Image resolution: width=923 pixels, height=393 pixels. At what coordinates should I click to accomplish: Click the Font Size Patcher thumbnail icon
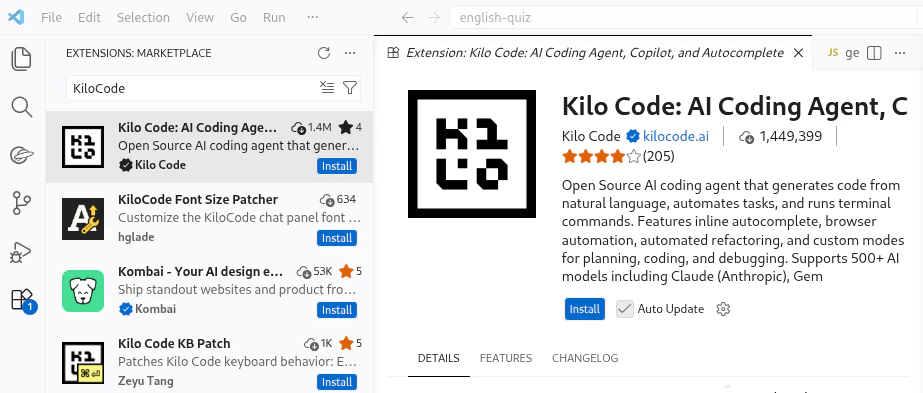click(83, 219)
